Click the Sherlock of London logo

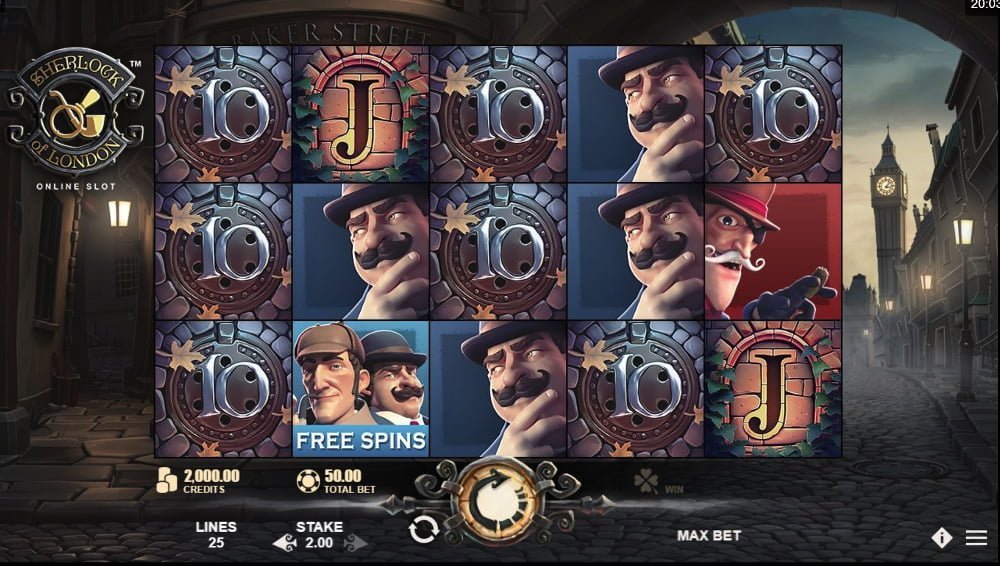click(75, 112)
